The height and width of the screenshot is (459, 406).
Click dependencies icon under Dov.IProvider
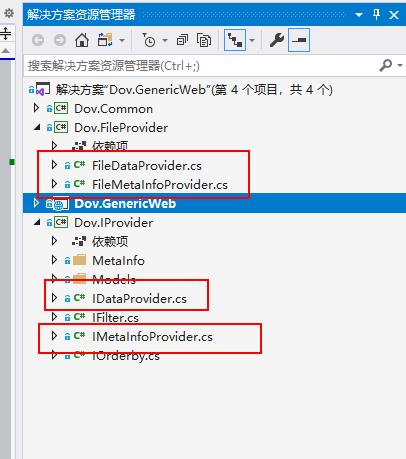pyautogui.click(x=79, y=241)
